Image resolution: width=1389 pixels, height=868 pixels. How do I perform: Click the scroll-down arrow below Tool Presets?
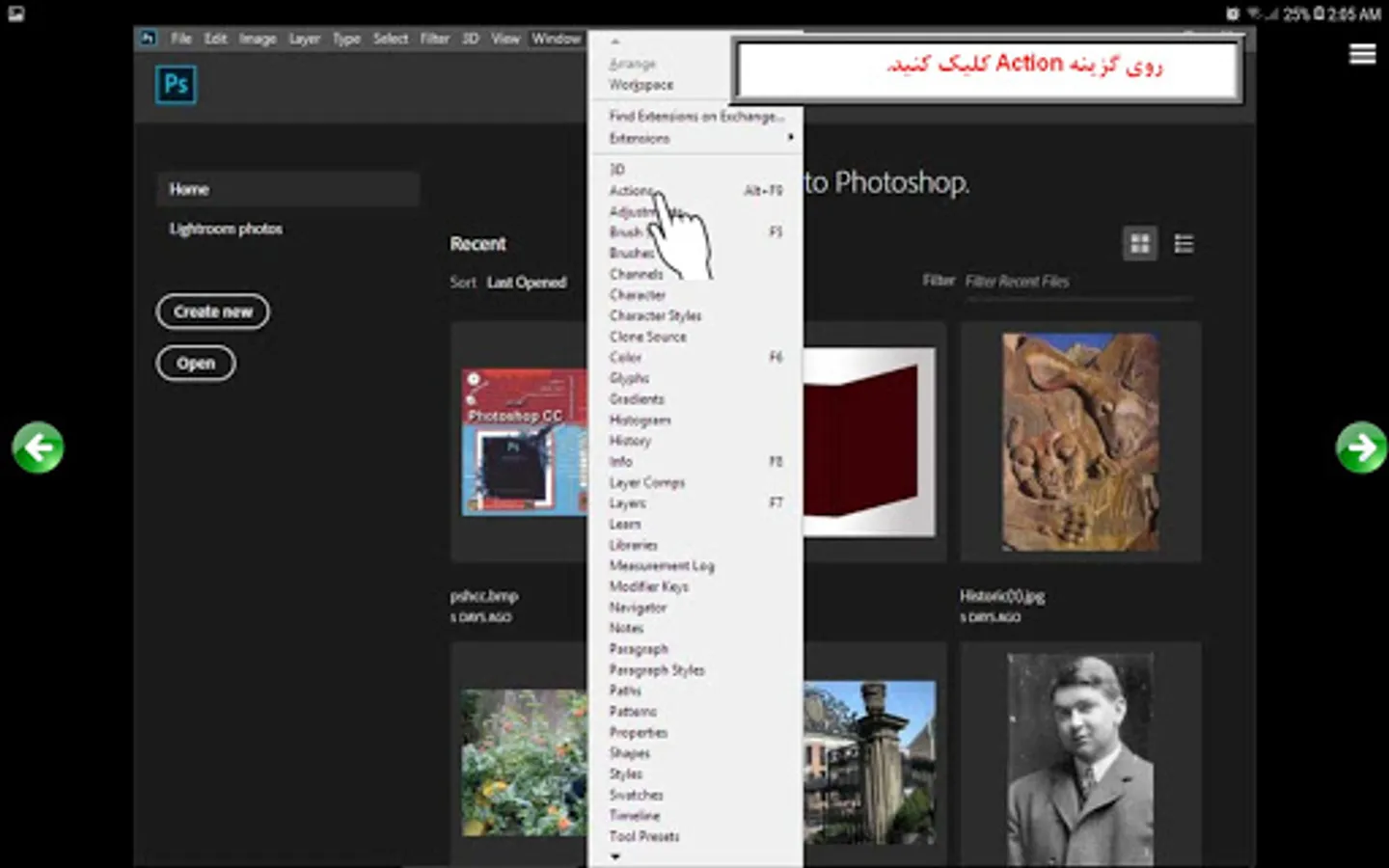615,856
